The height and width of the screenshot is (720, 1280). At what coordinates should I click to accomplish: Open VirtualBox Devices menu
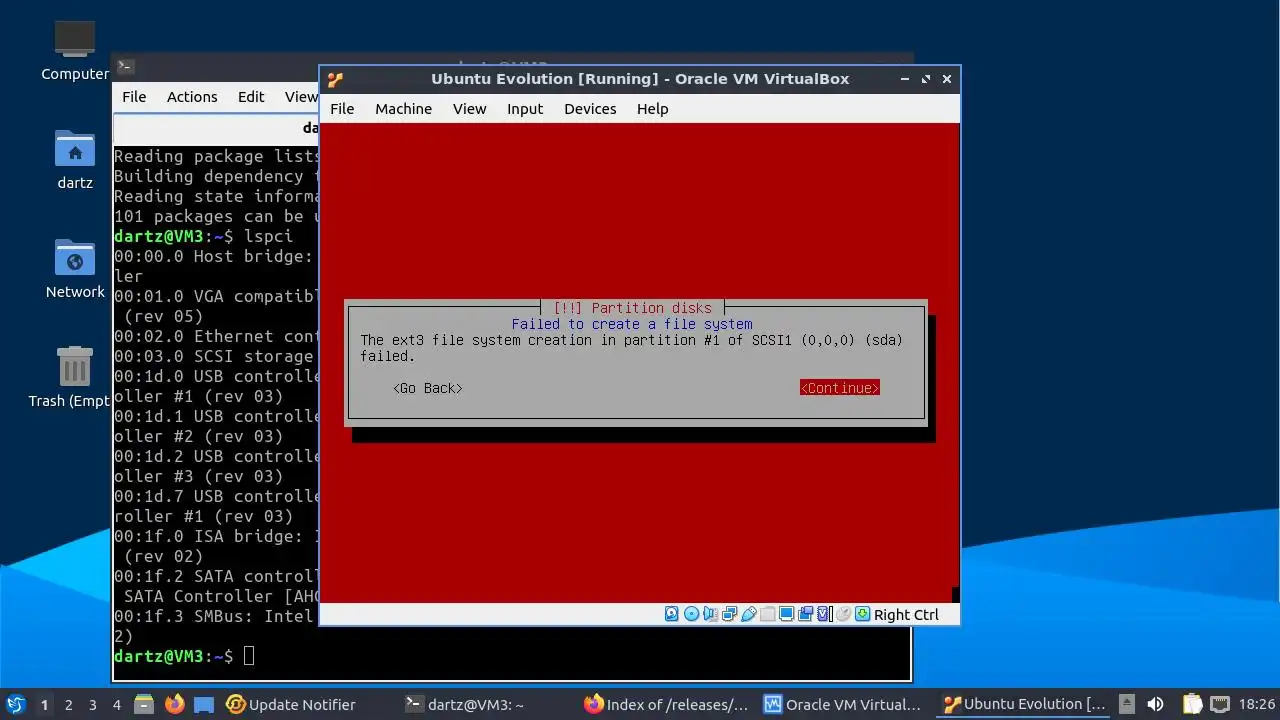tap(590, 109)
